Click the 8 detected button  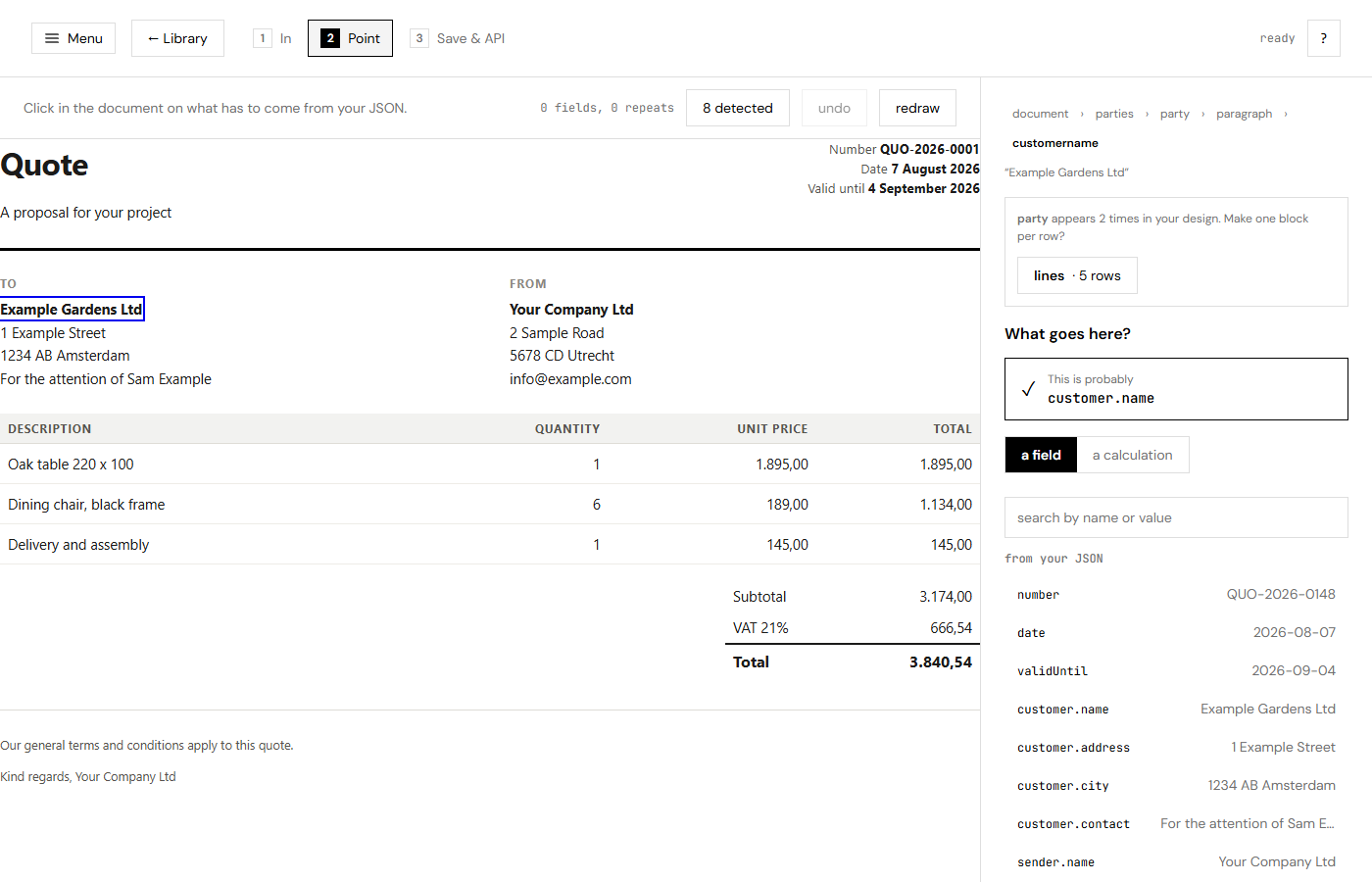click(x=738, y=108)
